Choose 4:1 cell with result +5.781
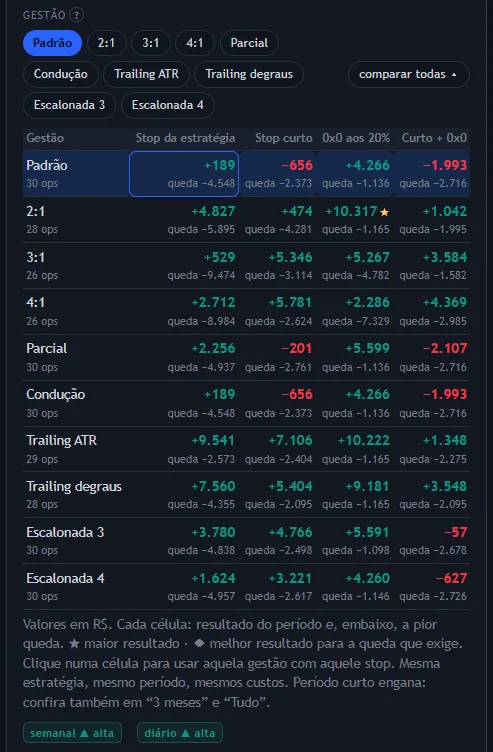 (278, 311)
